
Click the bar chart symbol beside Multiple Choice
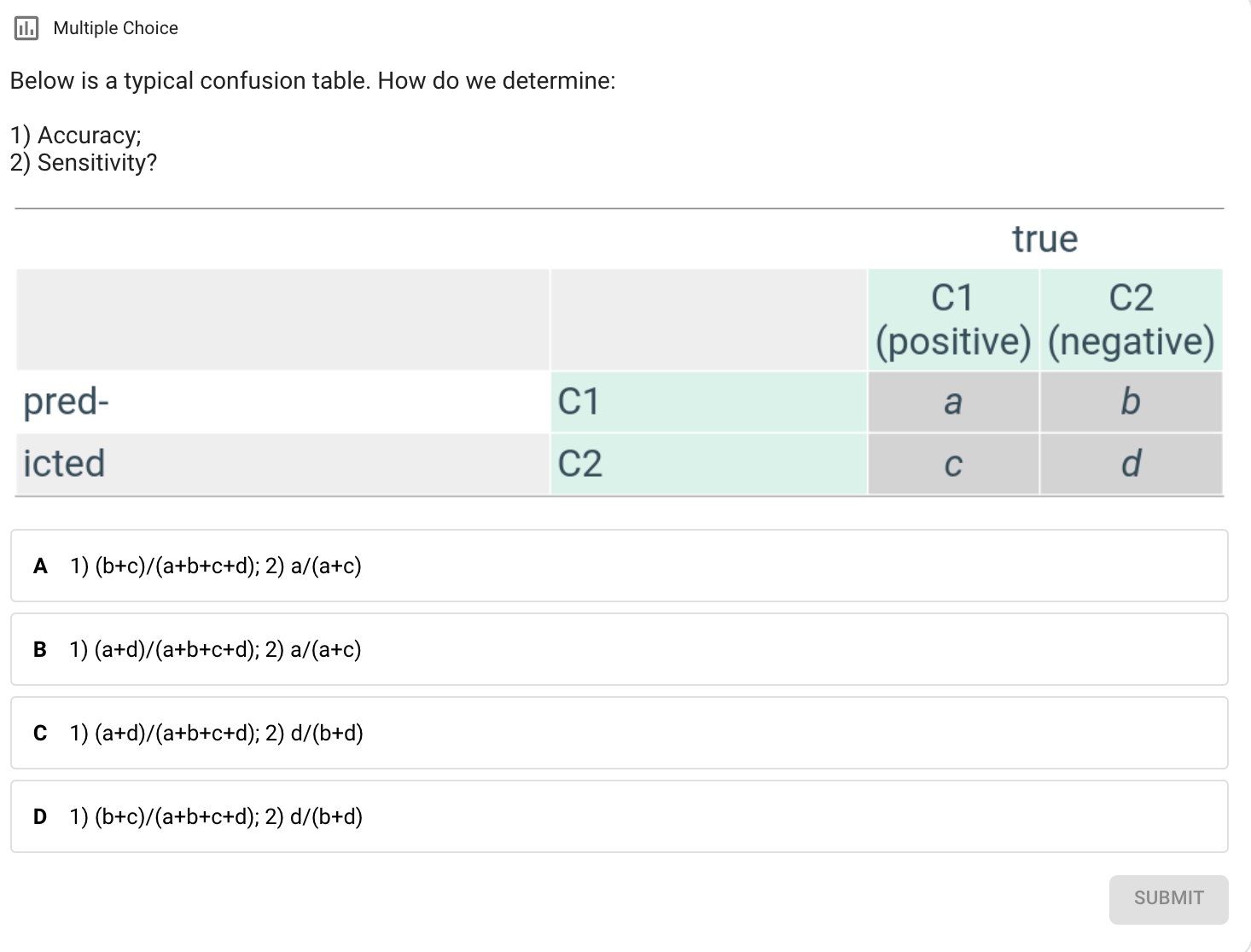(x=26, y=26)
